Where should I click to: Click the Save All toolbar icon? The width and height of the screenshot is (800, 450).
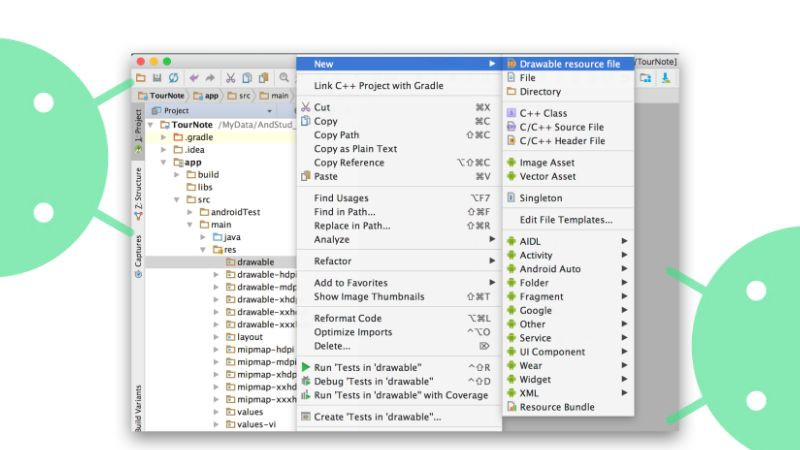(x=157, y=78)
